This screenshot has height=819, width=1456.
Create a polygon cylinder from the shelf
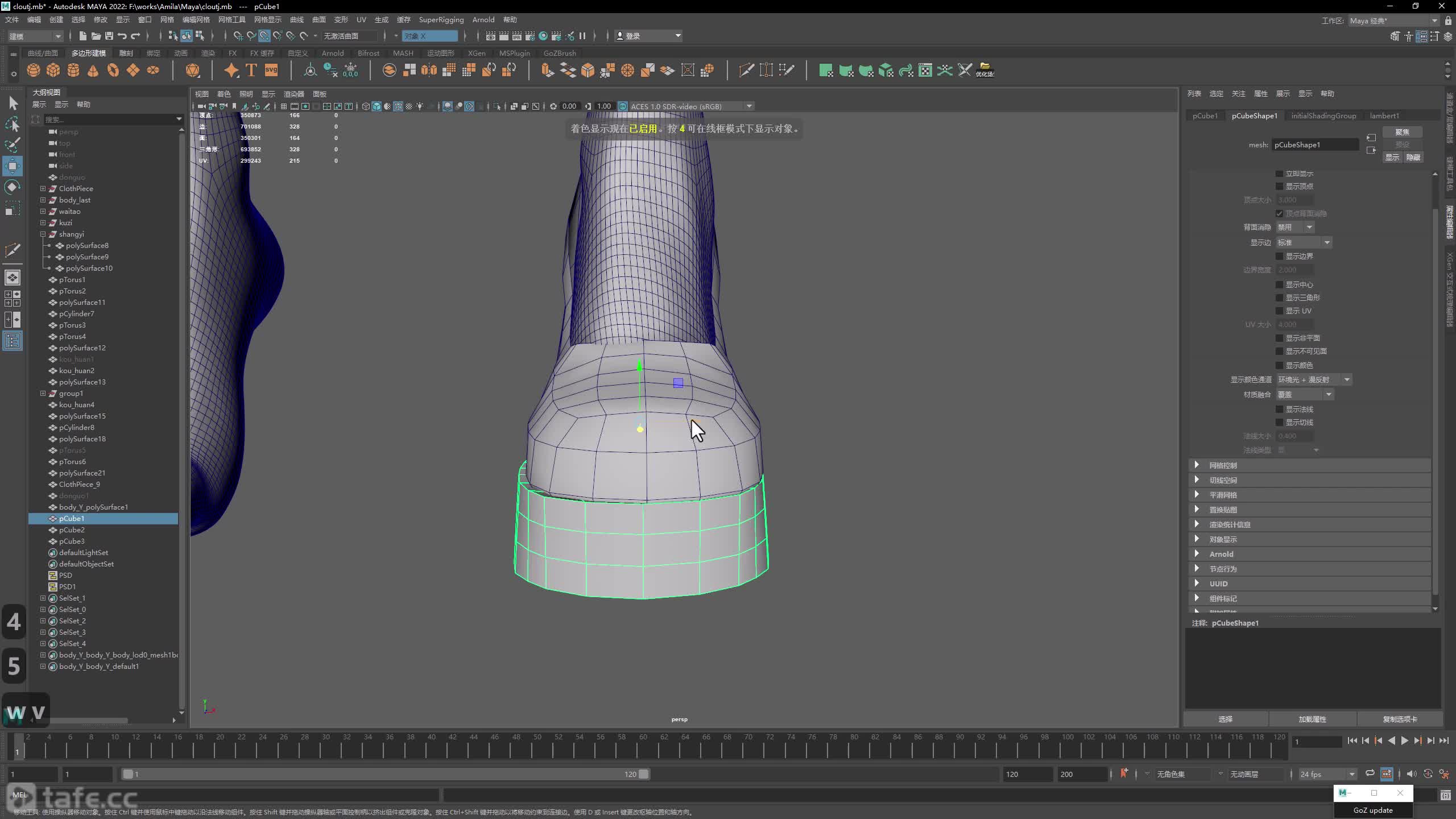point(73,70)
